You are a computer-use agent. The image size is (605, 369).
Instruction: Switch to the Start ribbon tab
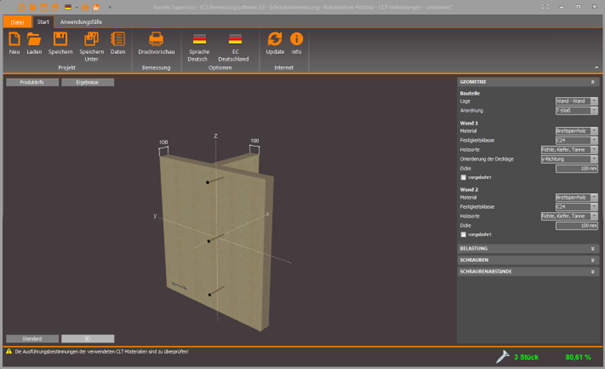click(43, 22)
